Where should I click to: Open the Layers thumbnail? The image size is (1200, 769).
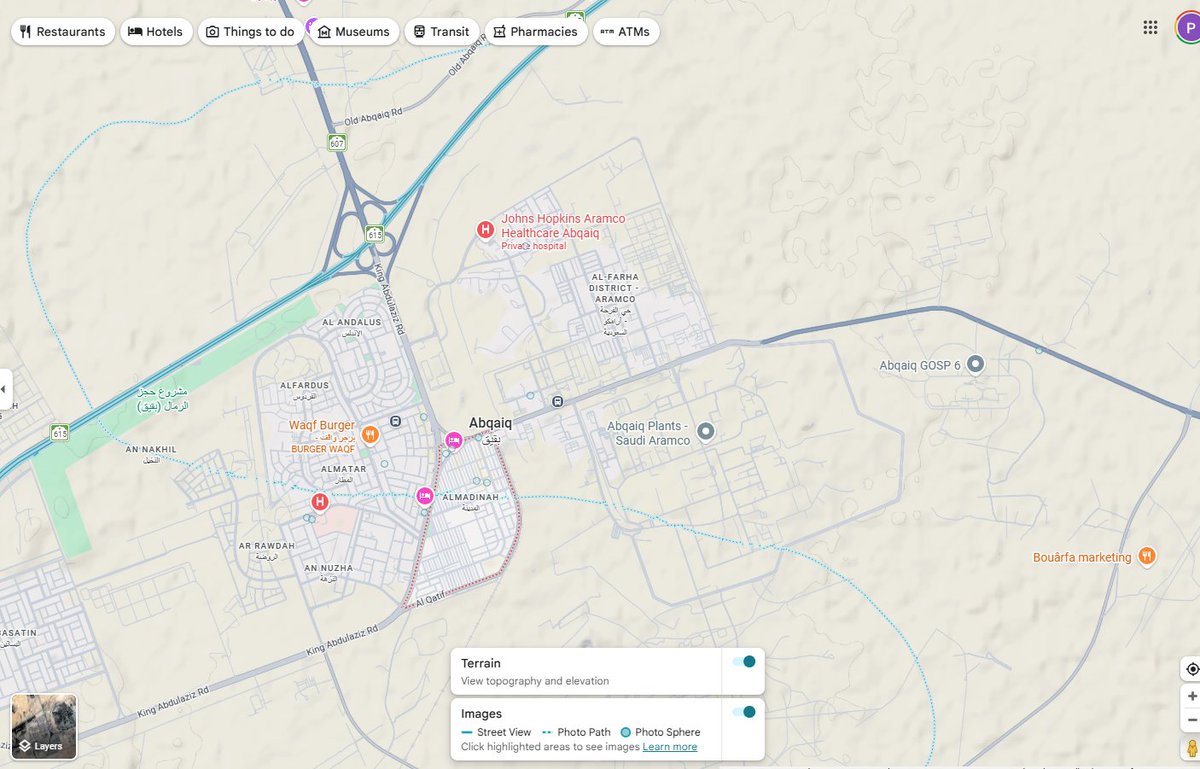(x=44, y=726)
